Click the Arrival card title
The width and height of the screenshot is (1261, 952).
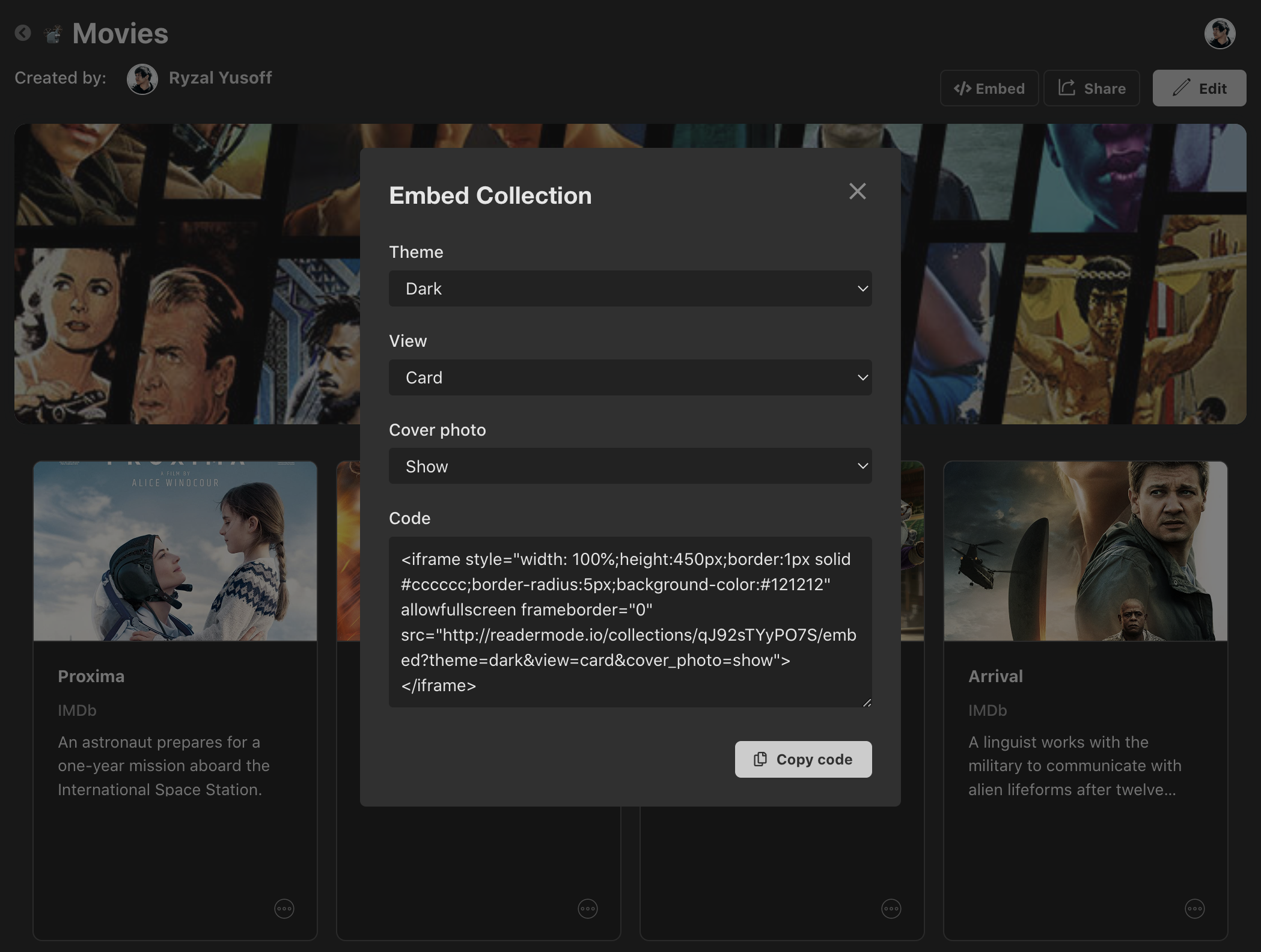coord(995,676)
